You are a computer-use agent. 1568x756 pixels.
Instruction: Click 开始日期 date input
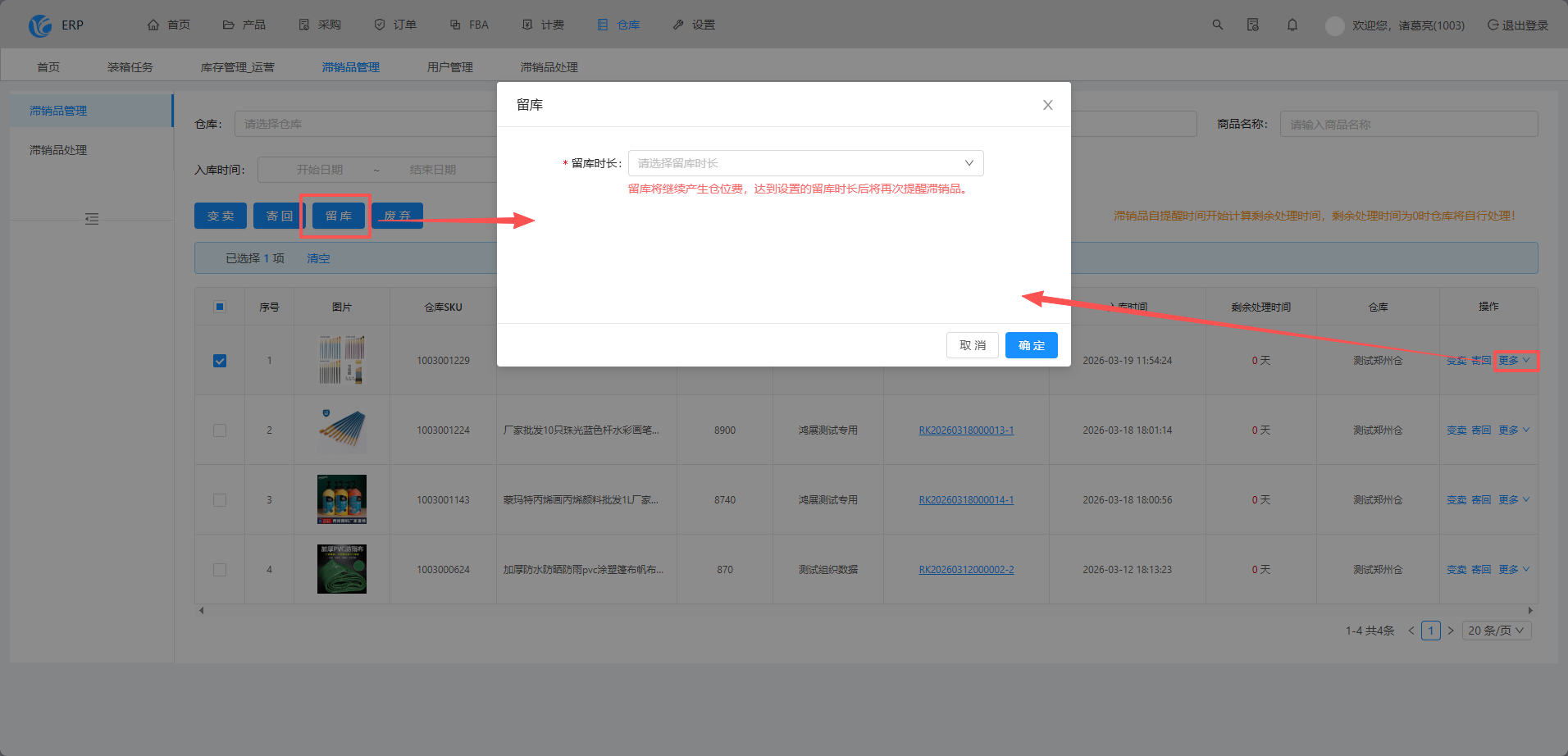(x=320, y=170)
